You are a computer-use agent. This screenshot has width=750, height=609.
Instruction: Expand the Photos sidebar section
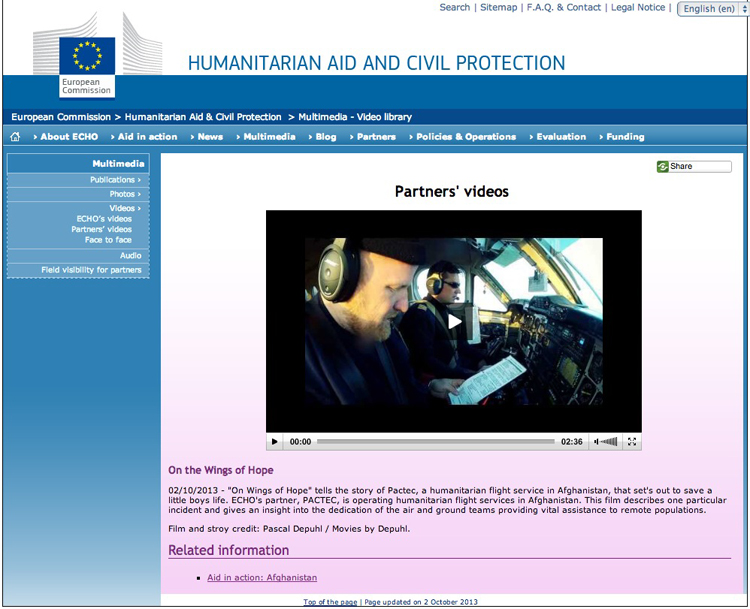point(124,194)
